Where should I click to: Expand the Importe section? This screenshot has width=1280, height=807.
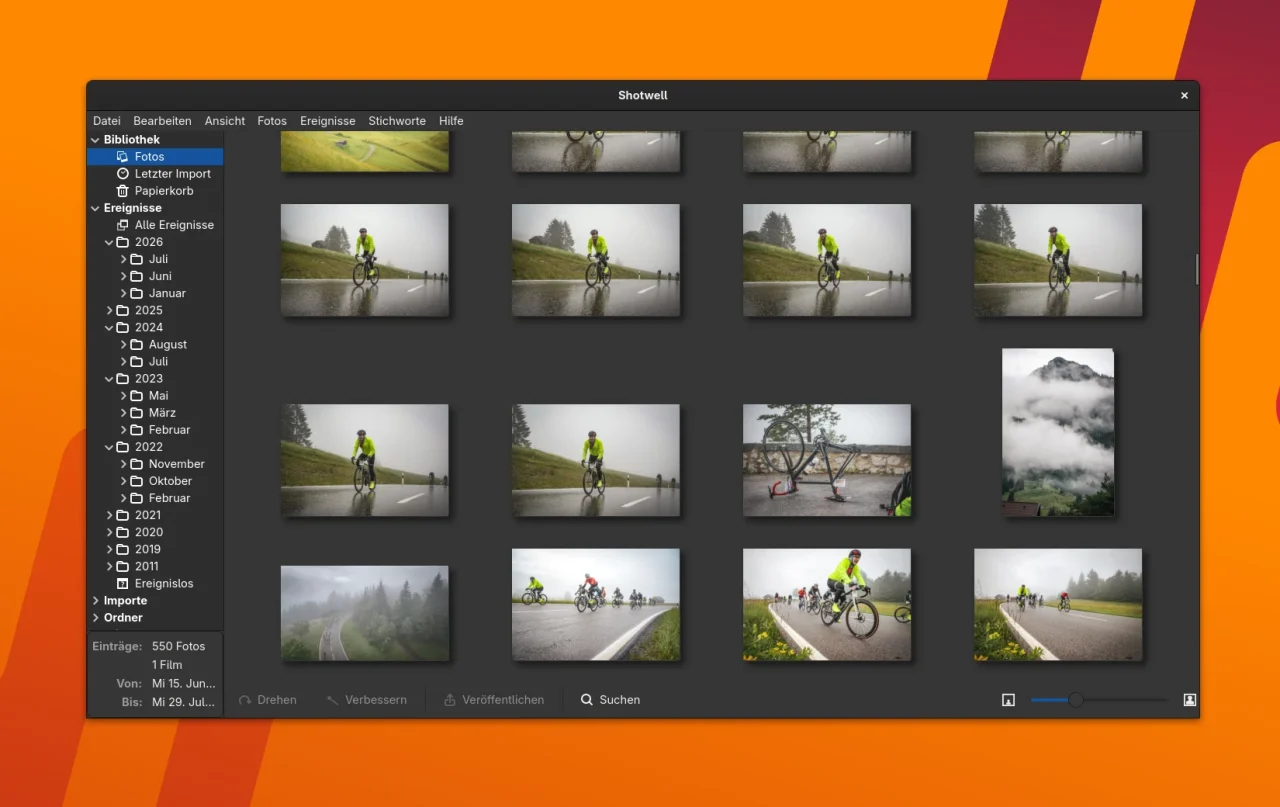pos(95,601)
